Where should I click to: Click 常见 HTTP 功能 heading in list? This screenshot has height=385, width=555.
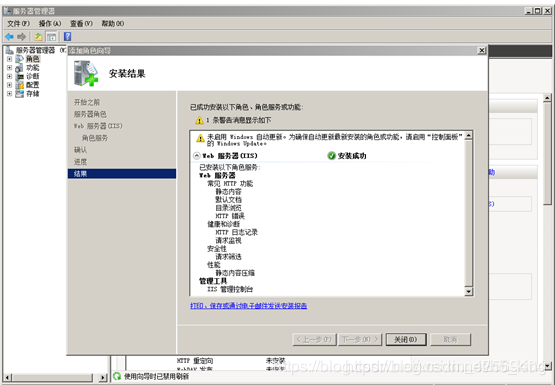click(230, 184)
